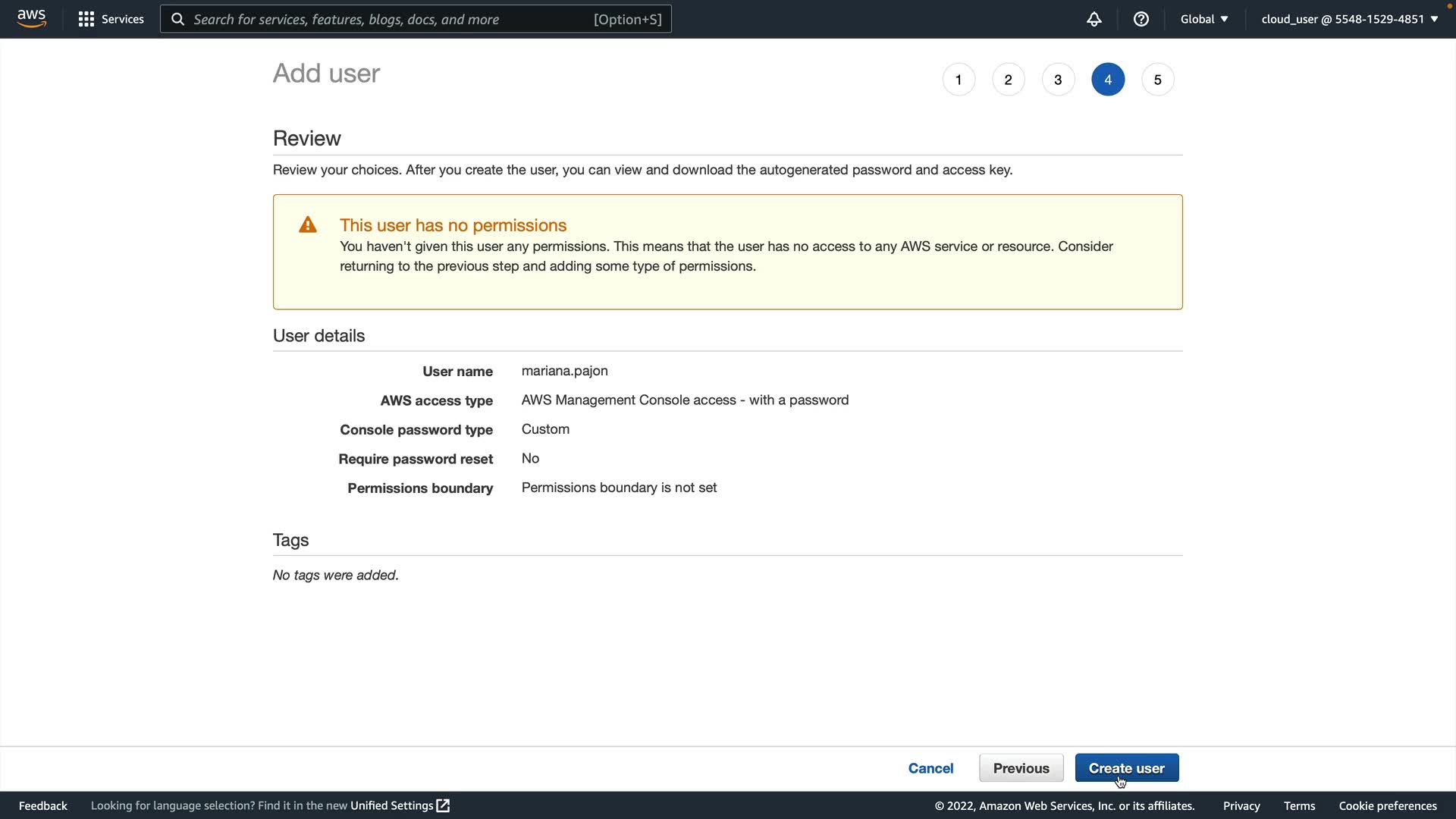The image size is (1456, 819).
Task: Click the no-permissions warning triangle icon
Action: tap(308, 224)
